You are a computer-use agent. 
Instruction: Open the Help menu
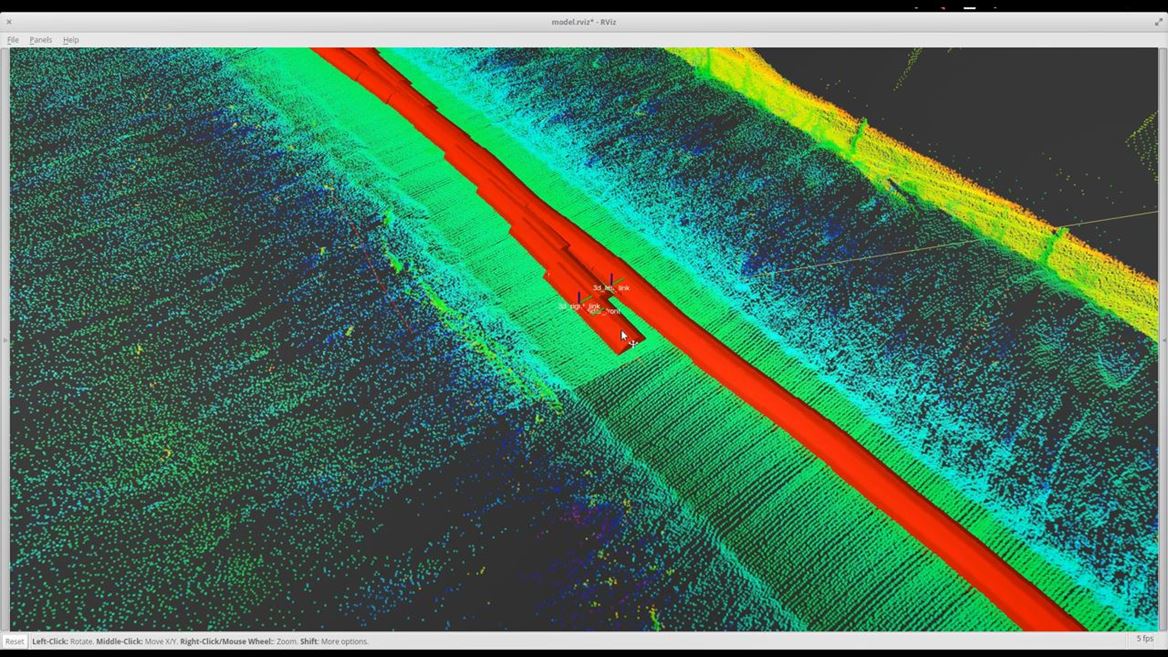(71, 40)
